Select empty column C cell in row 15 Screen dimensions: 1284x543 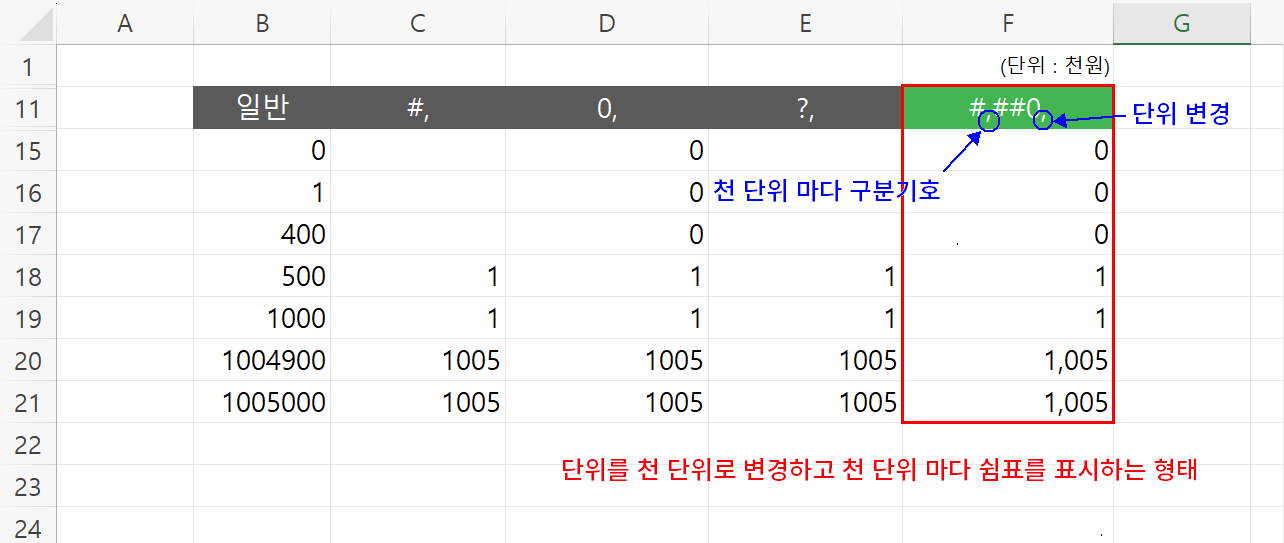pyautogui.click(x=418, y=150)
